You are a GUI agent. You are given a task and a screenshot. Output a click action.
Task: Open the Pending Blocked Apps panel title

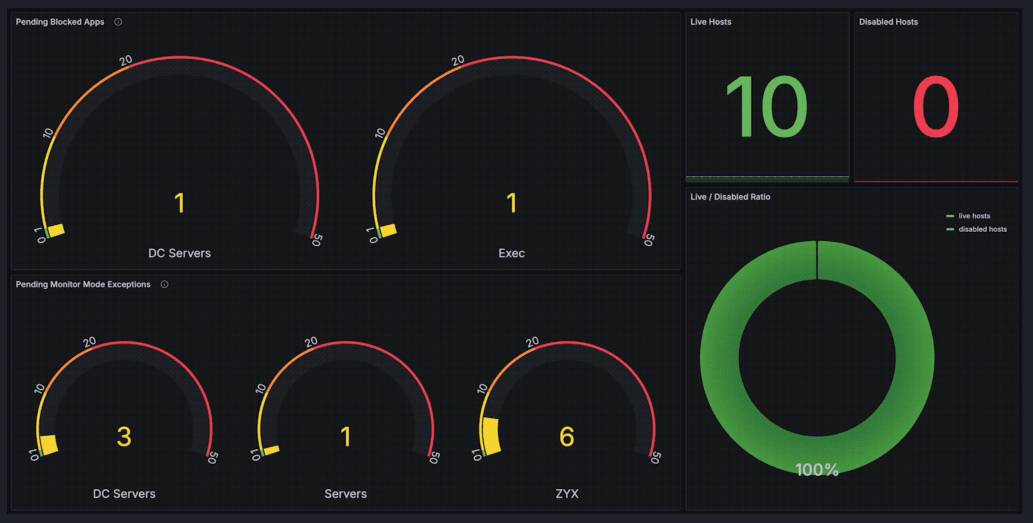(x=60, y=22)
